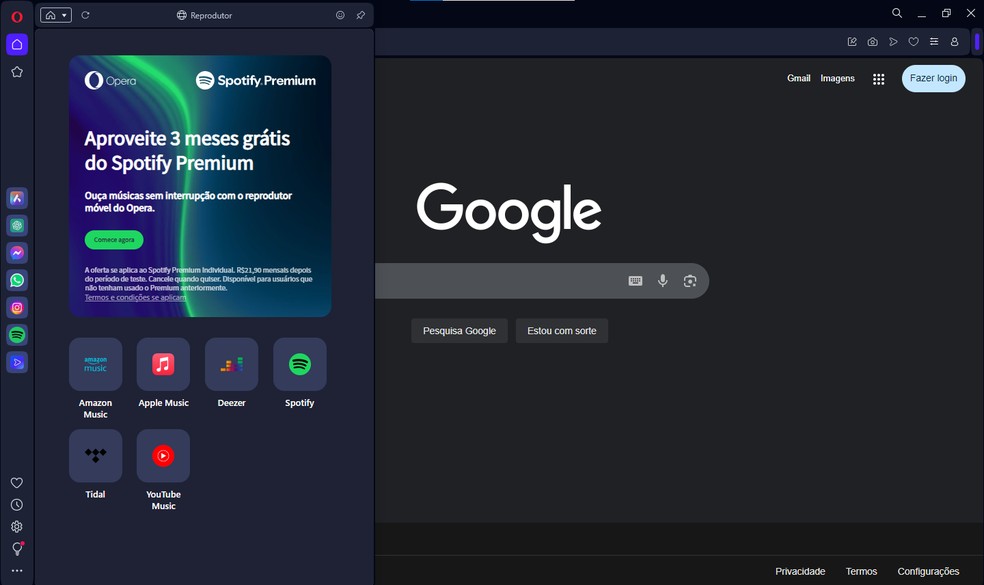984x585 pixels.
Task: Pin the Reprodutor sidebar panel
Action: [x=361, y=15]
